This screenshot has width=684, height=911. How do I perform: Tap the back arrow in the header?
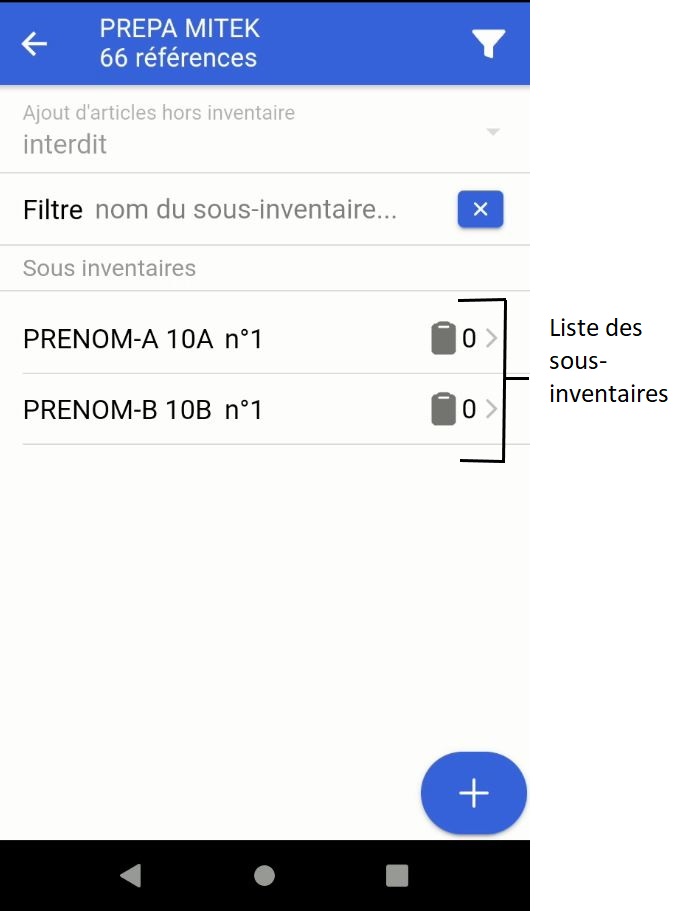coord(35,44)
